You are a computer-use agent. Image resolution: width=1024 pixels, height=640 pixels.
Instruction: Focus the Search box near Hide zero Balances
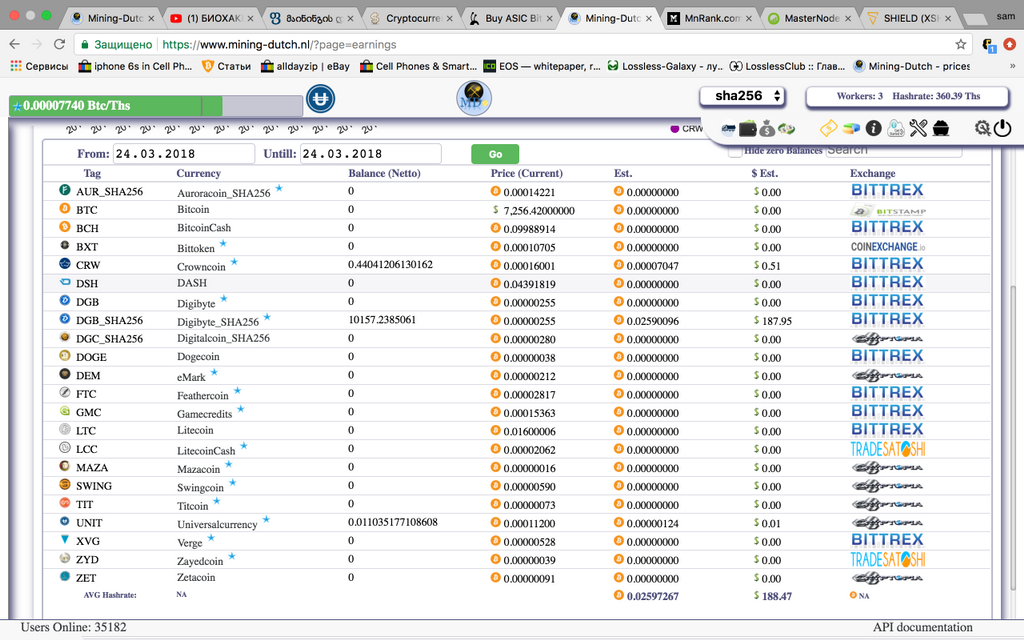tap(893, 150)
